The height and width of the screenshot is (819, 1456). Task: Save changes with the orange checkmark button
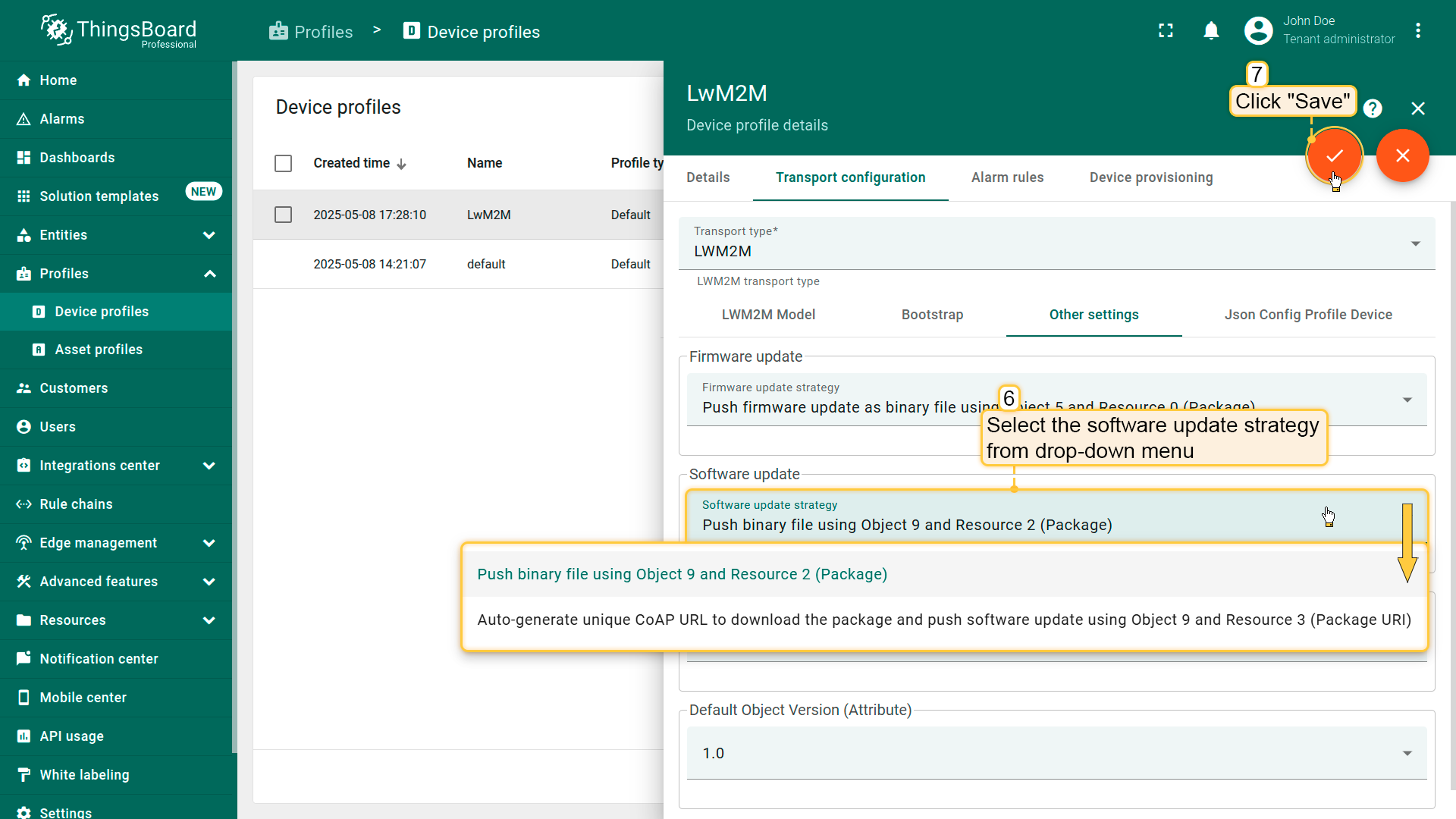(1334, 155)
